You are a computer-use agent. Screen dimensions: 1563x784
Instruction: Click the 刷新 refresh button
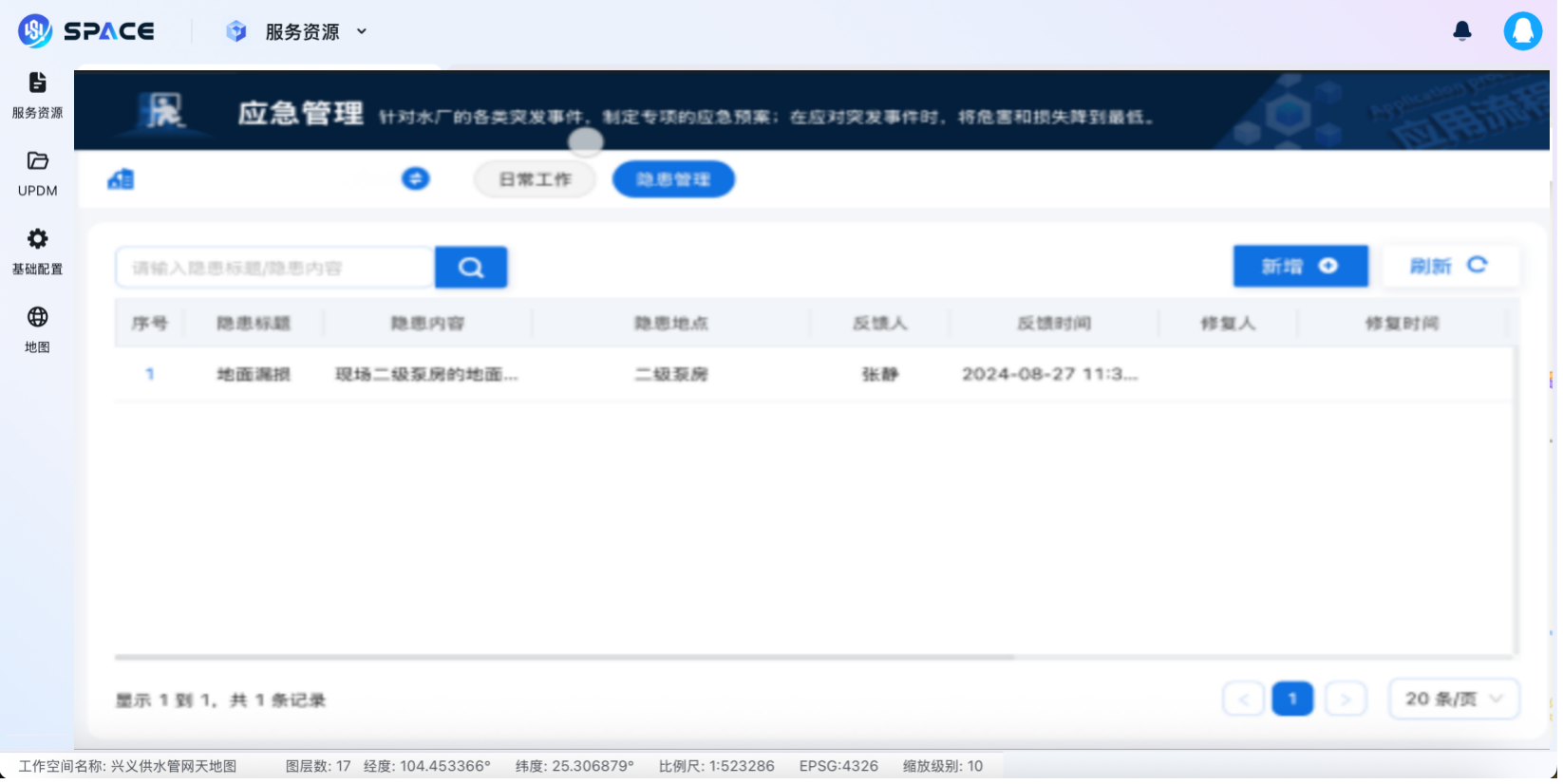click(x=1450, y=266)
